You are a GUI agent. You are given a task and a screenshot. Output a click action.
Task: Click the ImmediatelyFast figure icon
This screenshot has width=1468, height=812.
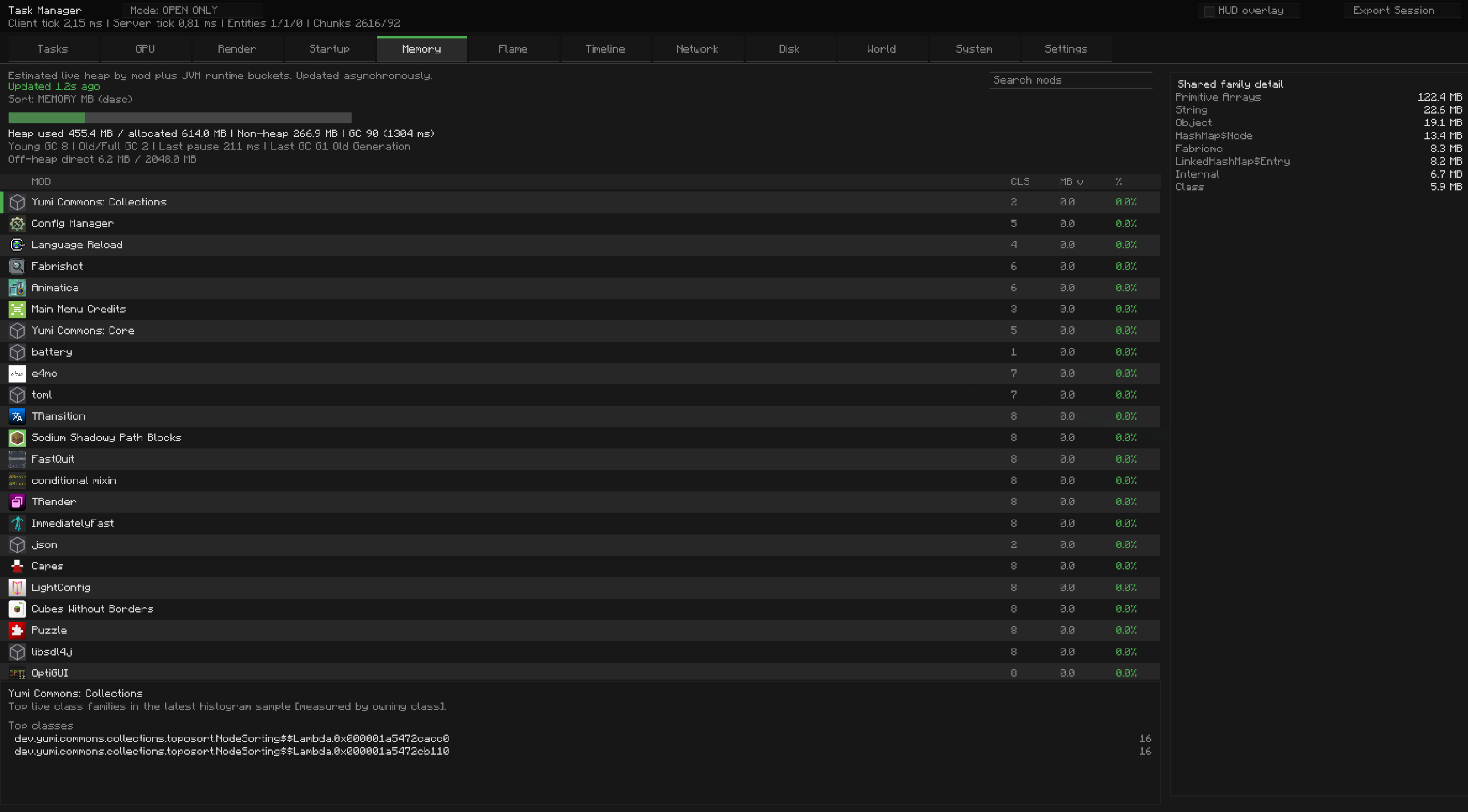tap(17, 523)
